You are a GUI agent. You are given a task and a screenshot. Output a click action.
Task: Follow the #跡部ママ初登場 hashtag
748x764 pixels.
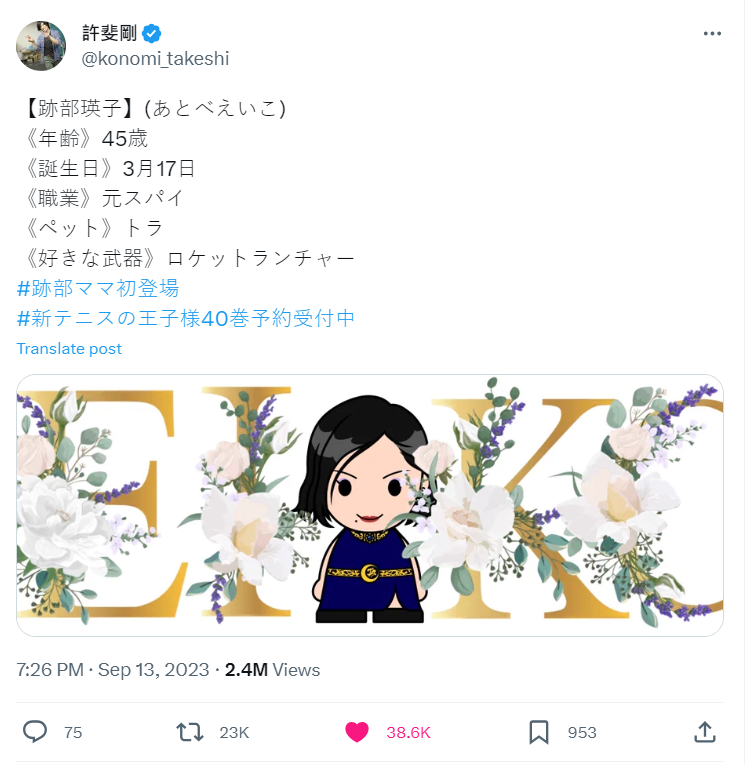pyautogui.click(x=98, y=288)
